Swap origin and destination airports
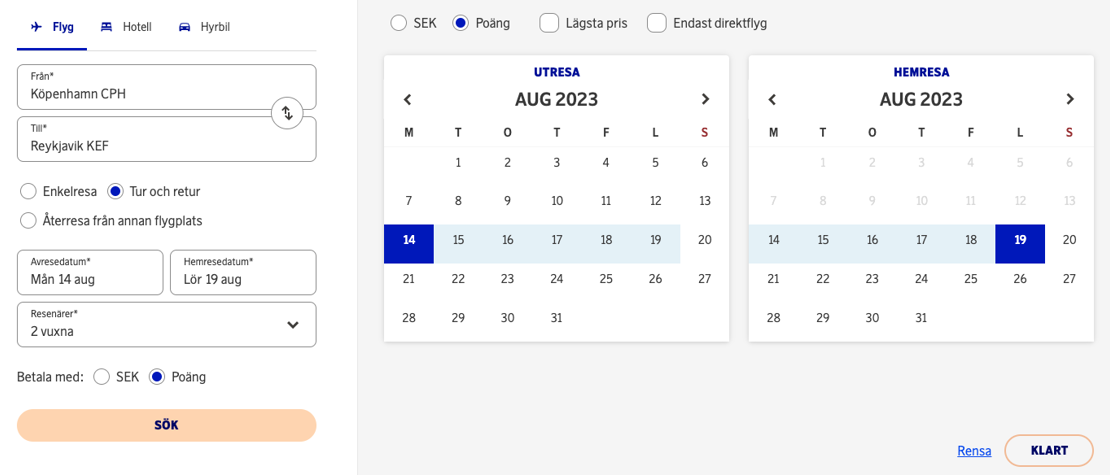This screenshot has width=1110, height=475. tap(287, 113)
